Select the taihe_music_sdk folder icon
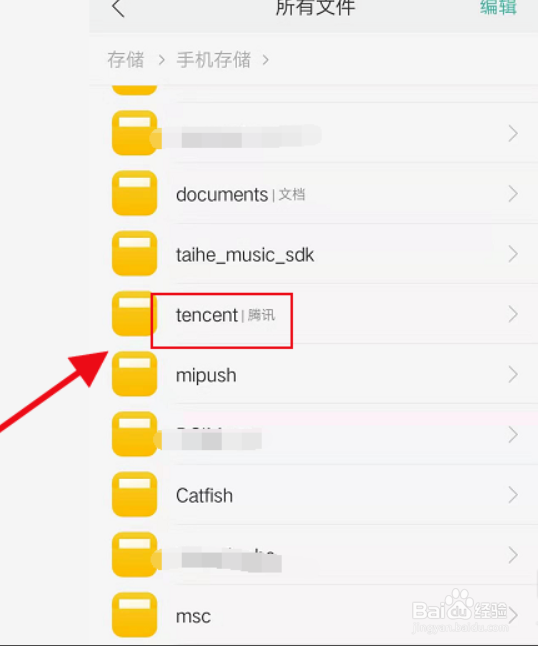The image size is (538, 646). (x=134, y=253)
